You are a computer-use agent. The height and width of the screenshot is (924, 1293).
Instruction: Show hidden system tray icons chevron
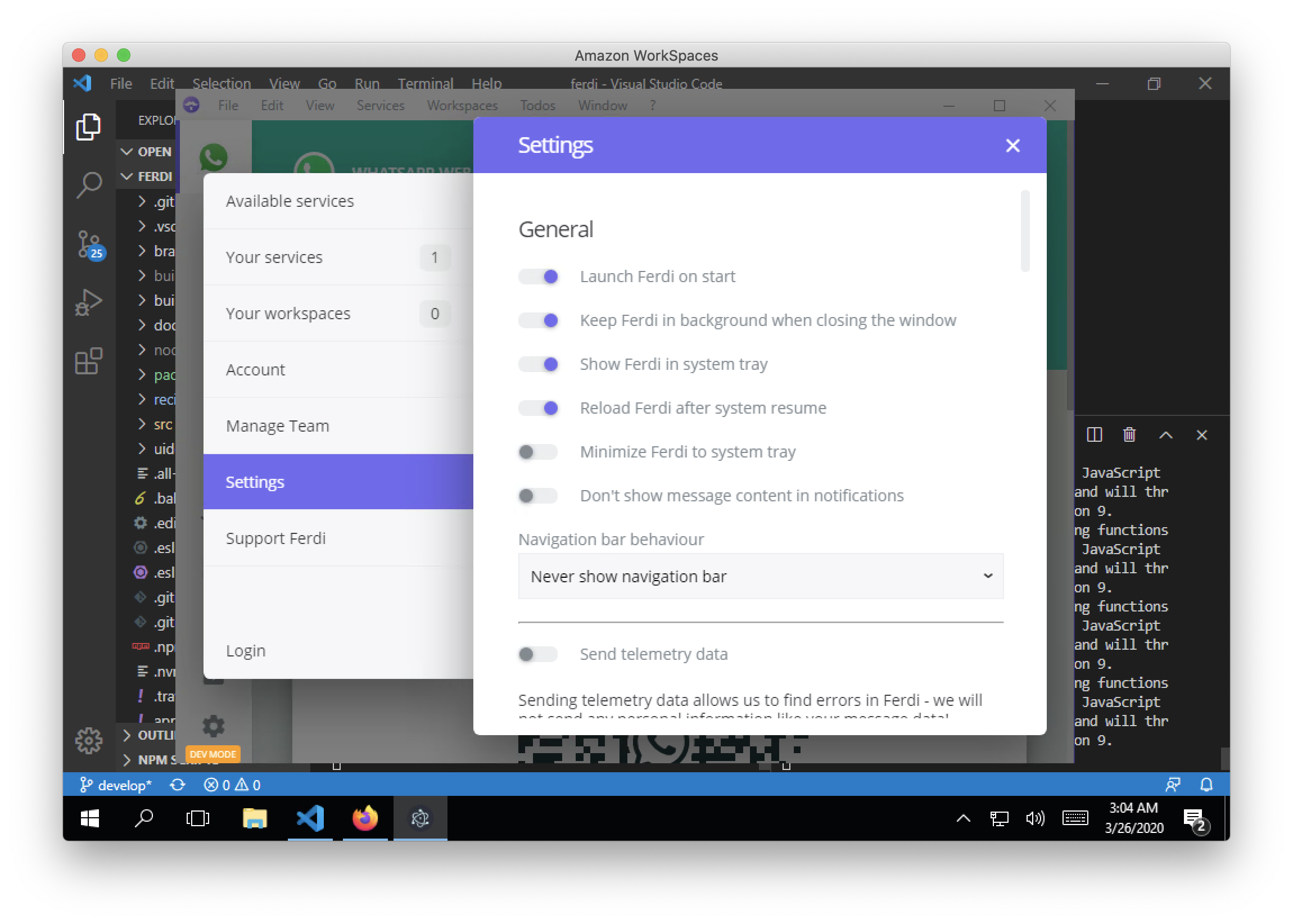(963, 818)
